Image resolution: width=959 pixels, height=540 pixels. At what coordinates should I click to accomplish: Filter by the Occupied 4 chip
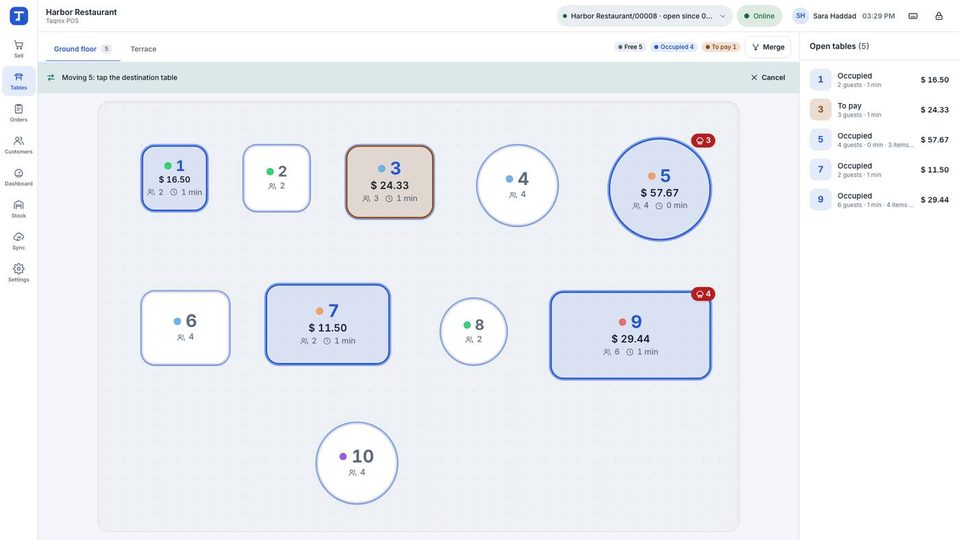(x=673, y=47)
